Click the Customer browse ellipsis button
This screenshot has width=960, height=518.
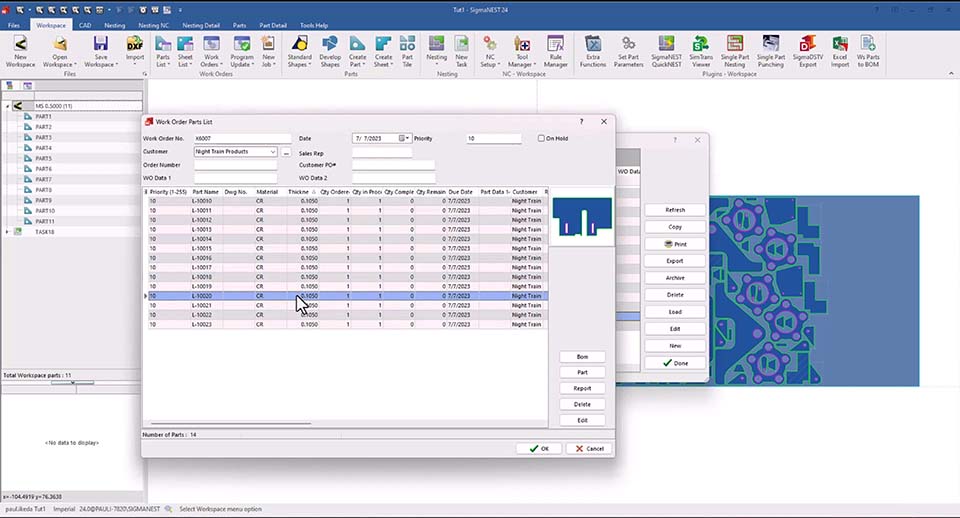click(x=286, y=152)
